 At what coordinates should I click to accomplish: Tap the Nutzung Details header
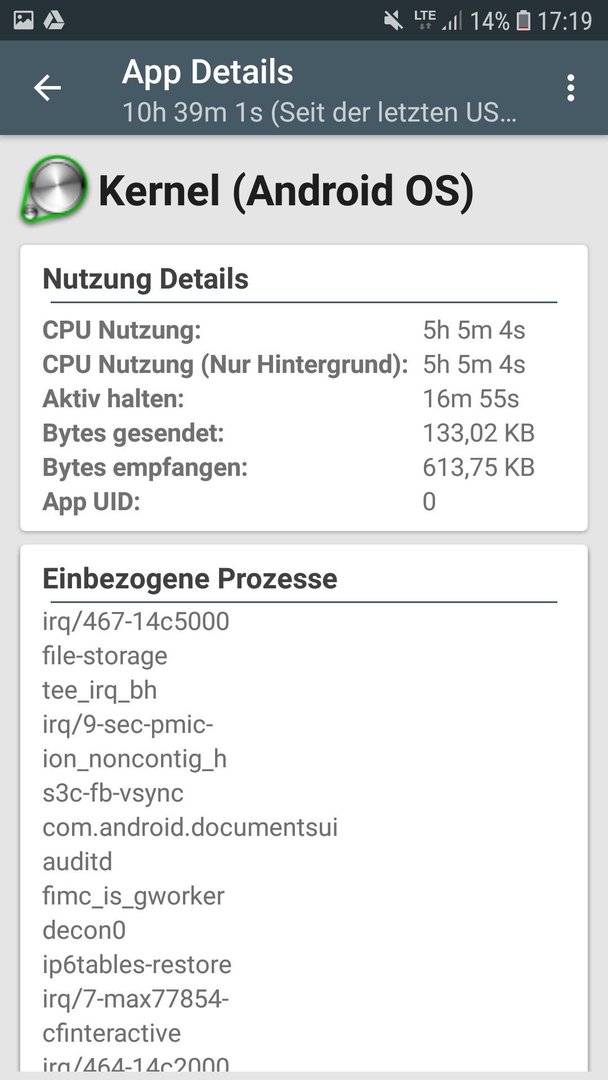point(145,280)
